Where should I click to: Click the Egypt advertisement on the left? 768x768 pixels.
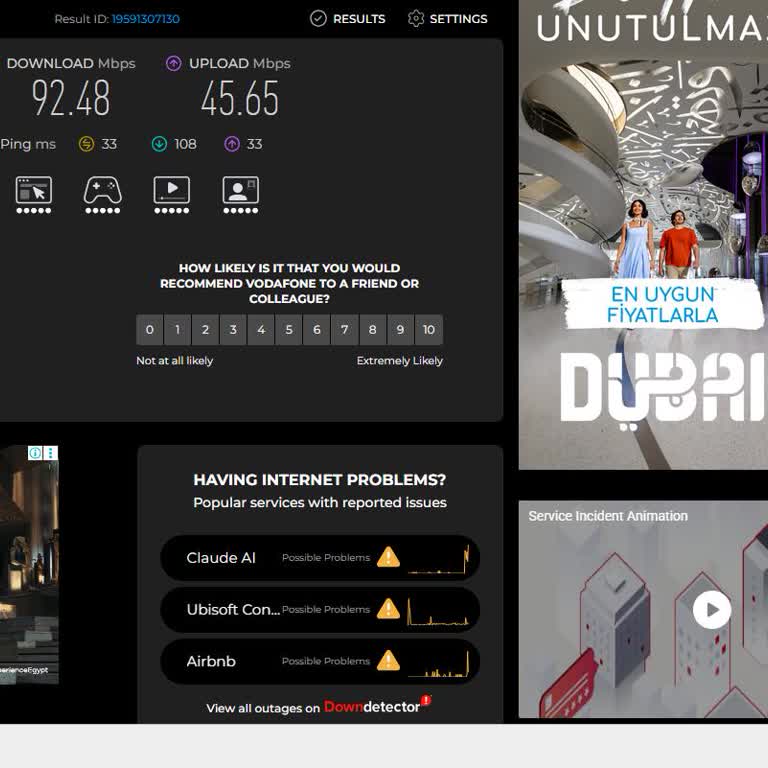click(29, 564)
